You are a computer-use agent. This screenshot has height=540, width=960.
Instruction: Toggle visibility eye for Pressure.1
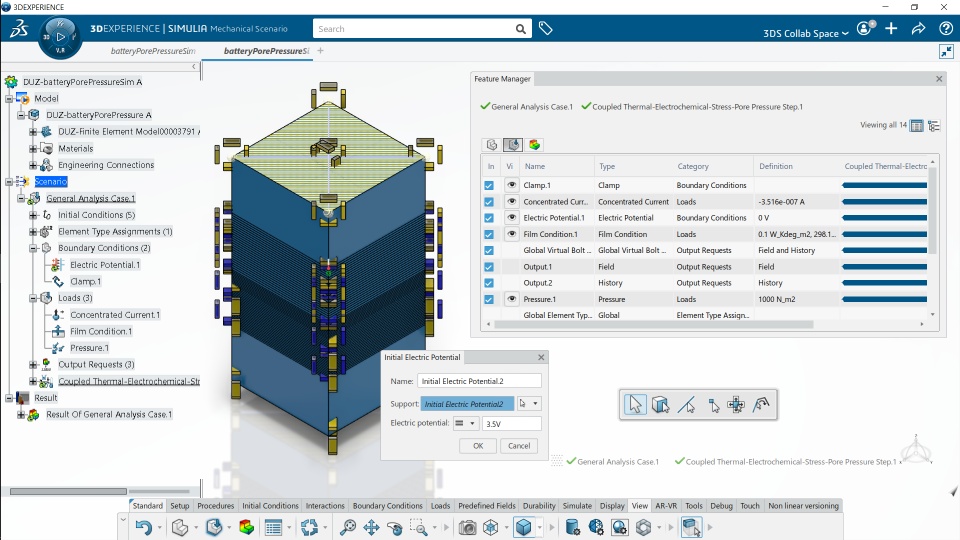[x=511, y=299]
